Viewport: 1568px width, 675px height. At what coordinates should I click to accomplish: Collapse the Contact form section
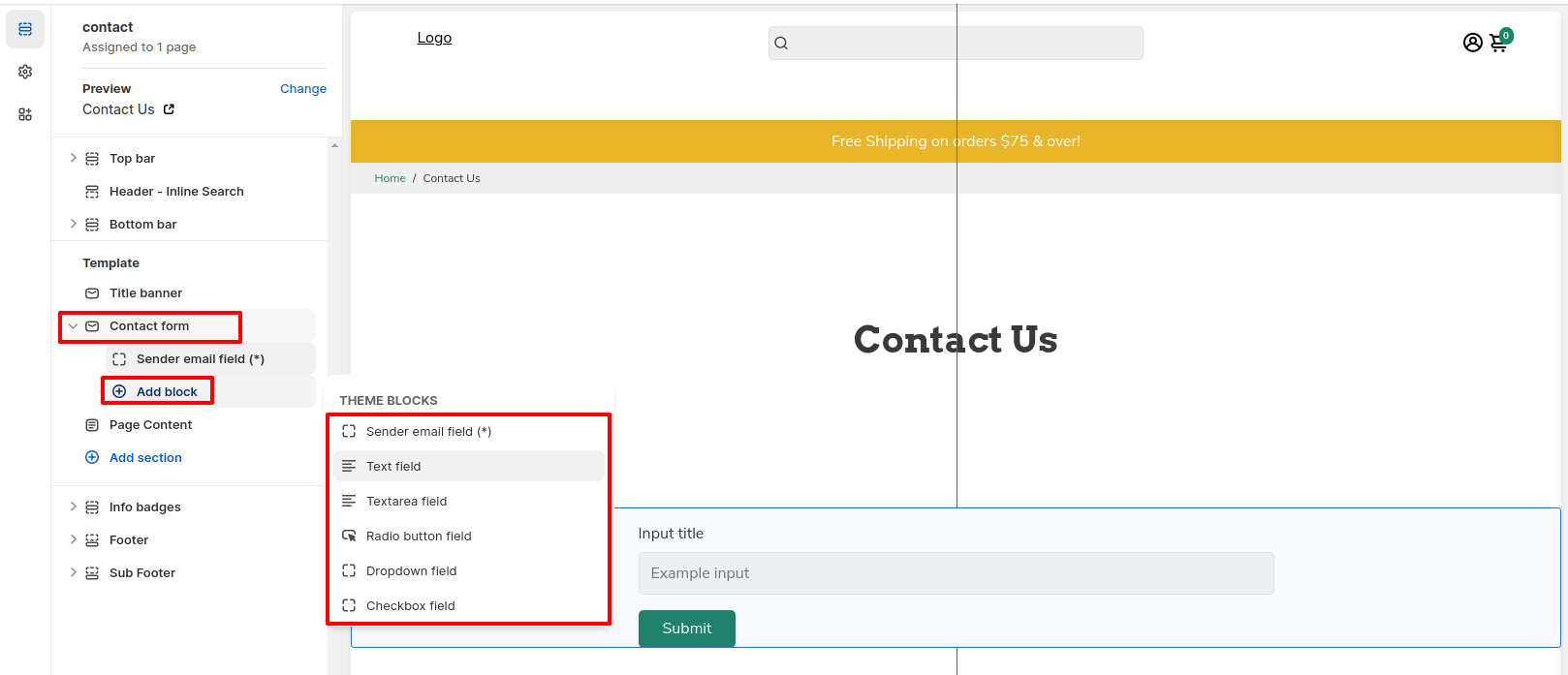point(73,326)
